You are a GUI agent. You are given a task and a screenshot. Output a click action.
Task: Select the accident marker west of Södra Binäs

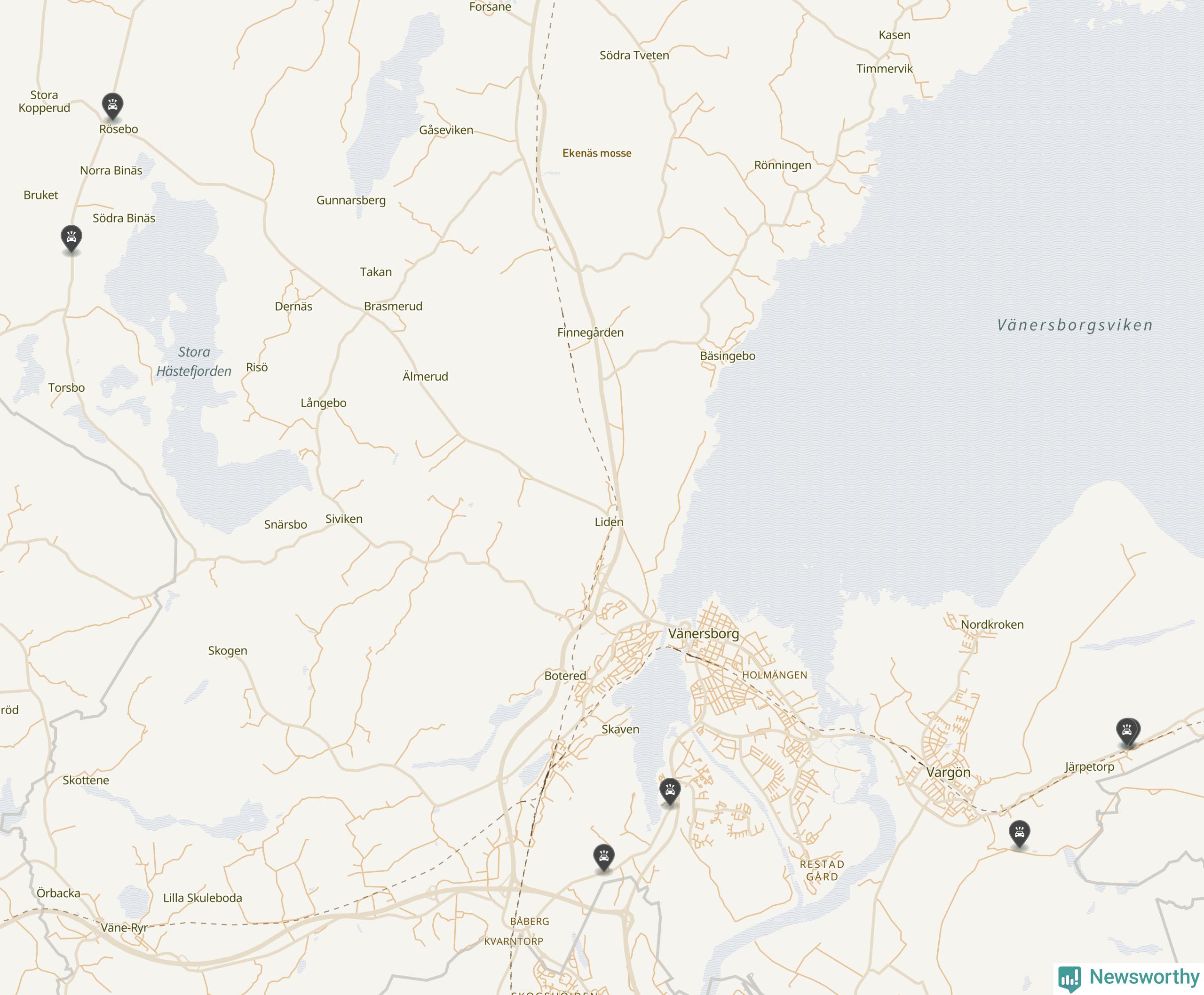[x=71, y=239]
